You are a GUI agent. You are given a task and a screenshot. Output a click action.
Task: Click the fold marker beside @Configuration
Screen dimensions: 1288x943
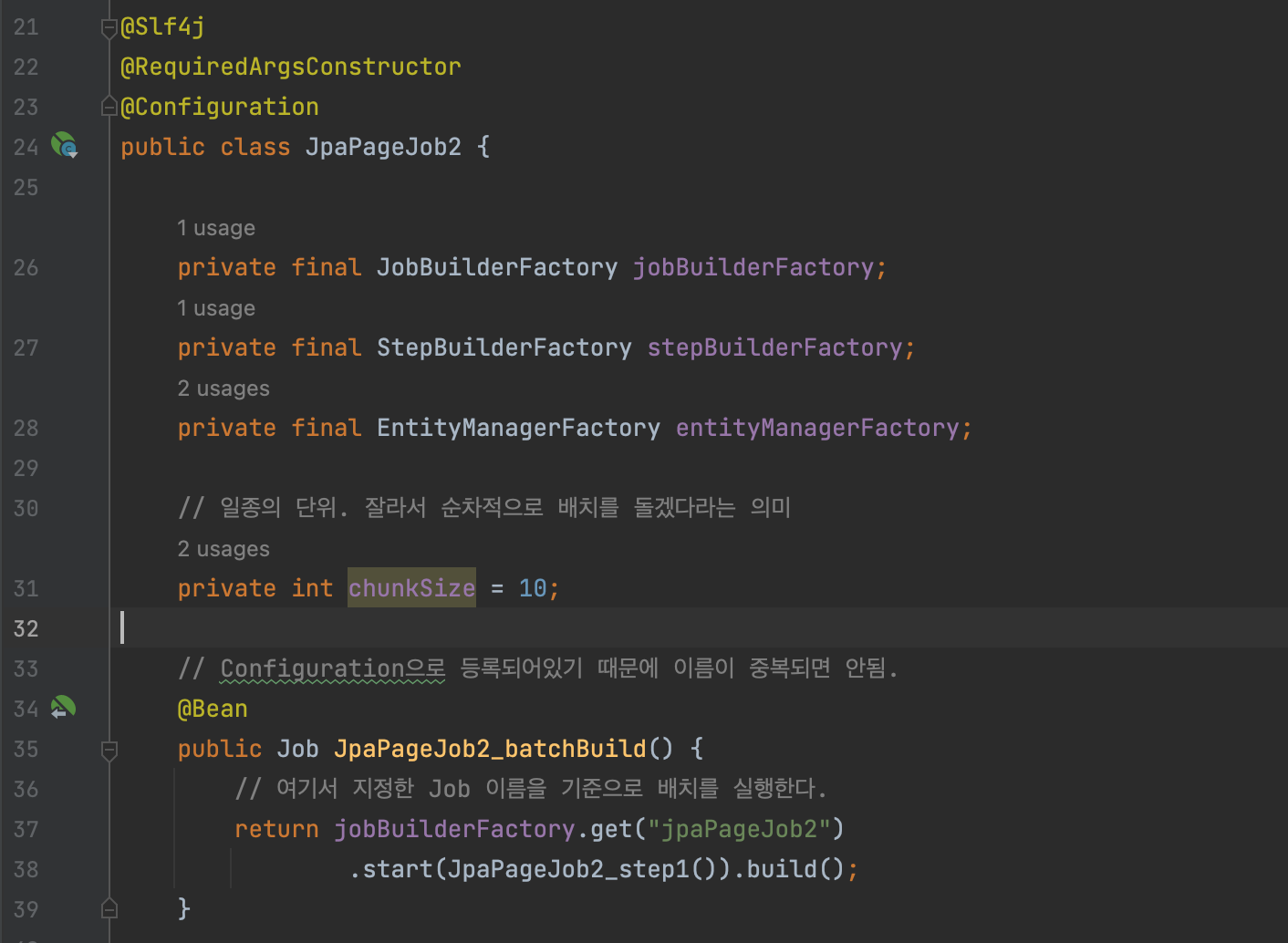click(109, 104)
